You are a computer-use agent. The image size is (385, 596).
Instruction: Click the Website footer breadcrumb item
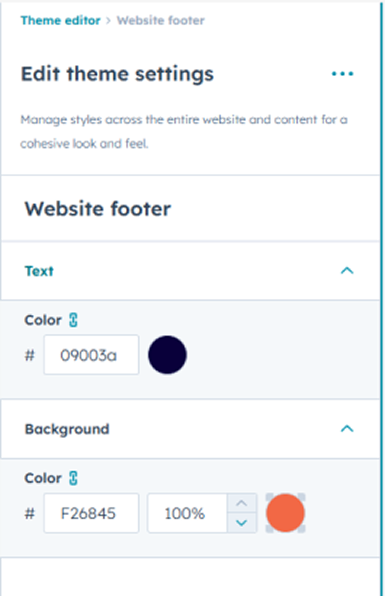click(161, 21)
